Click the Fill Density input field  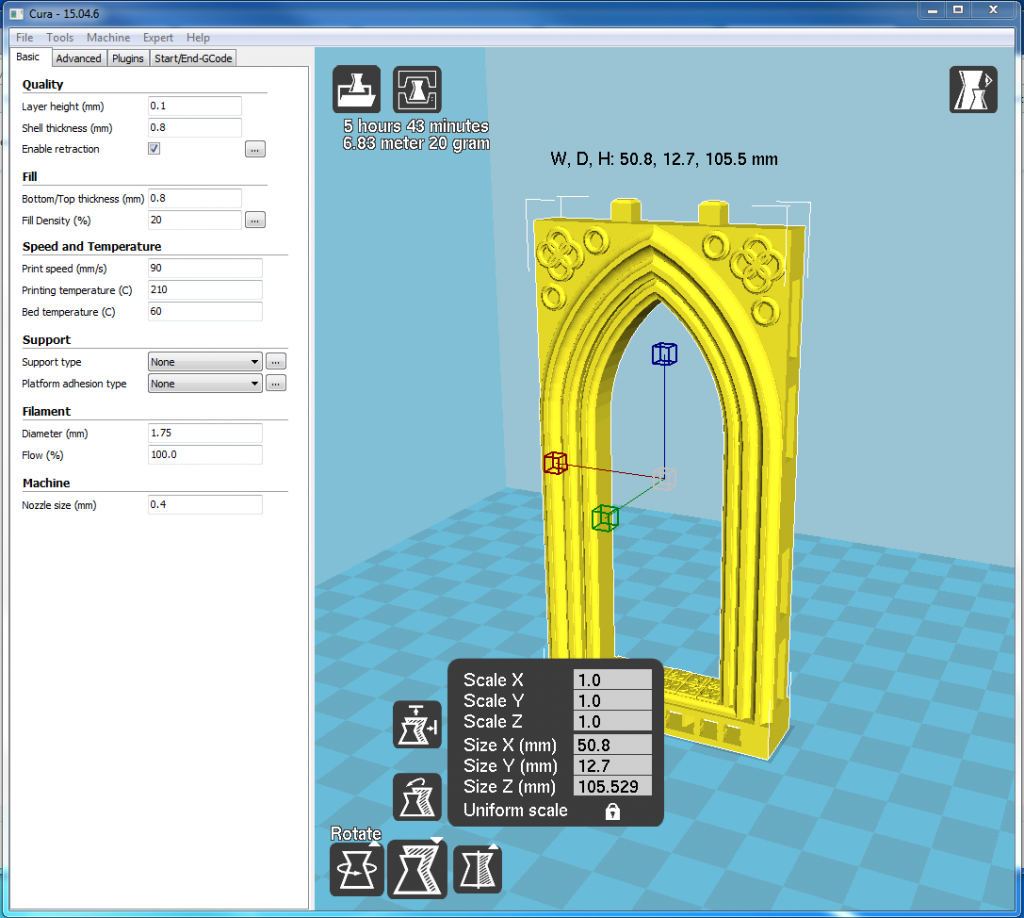click(x=195, y=220)
